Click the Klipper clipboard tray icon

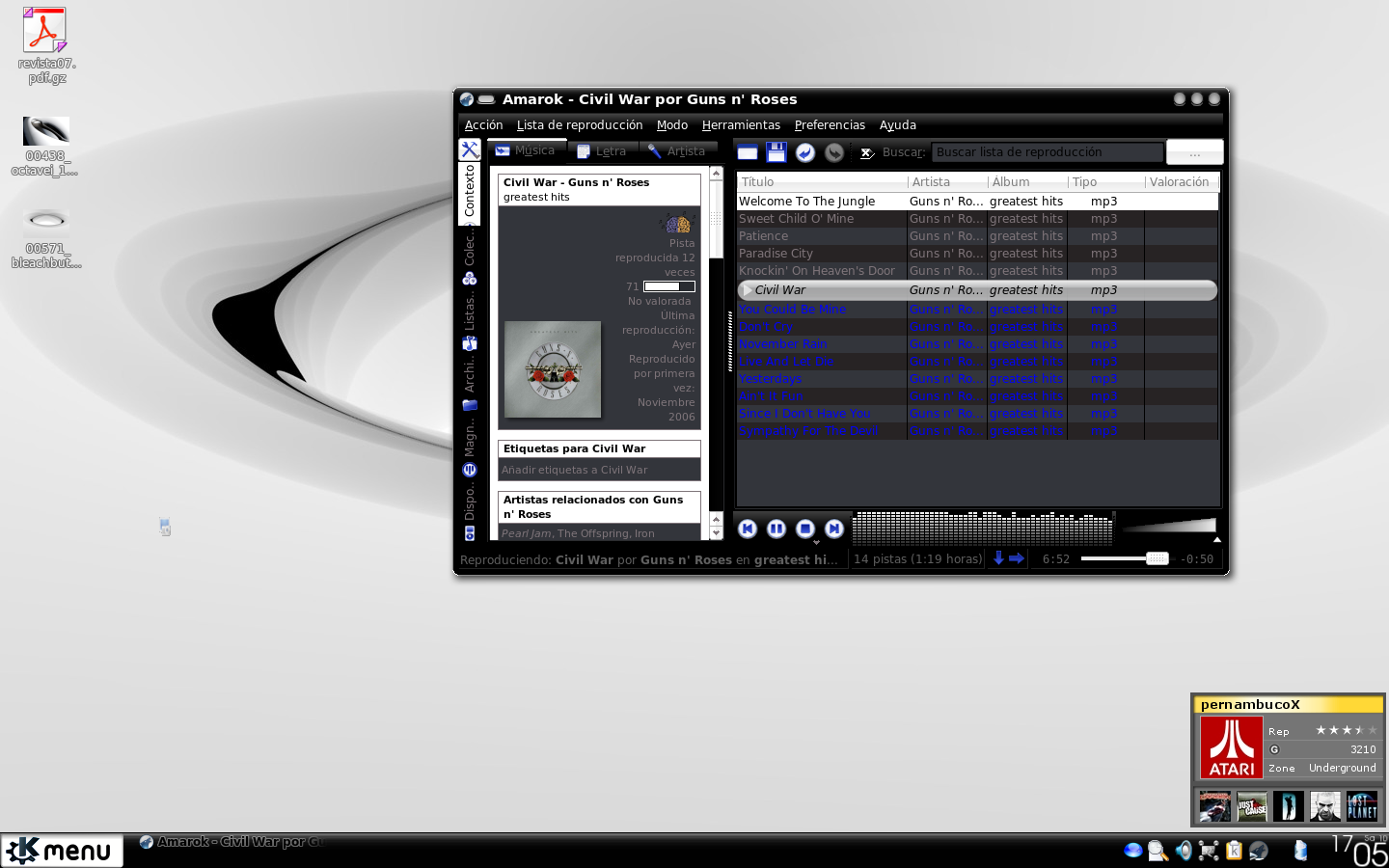pos(1233,851)
